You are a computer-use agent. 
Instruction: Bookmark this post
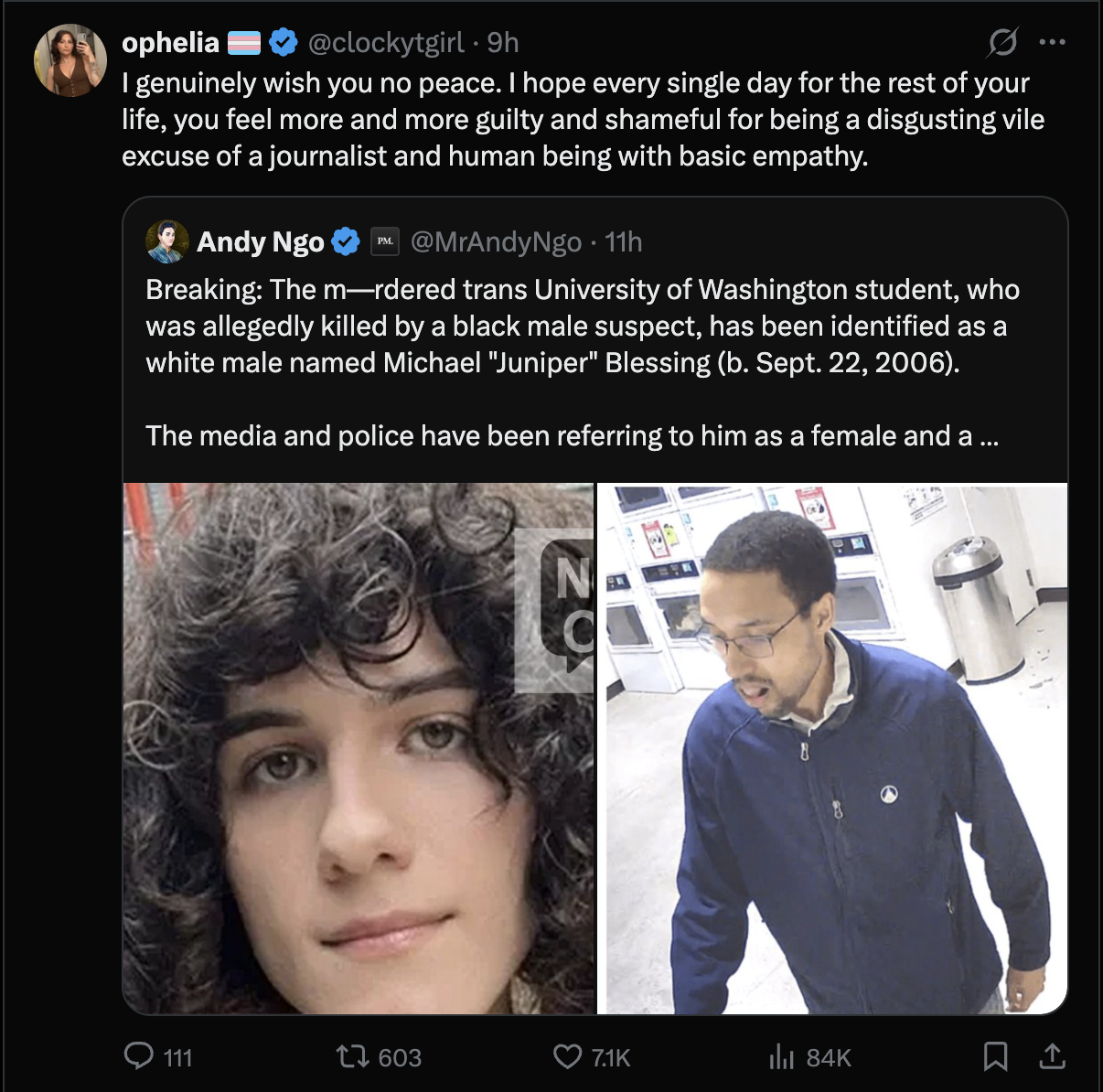coord(996,1056)
